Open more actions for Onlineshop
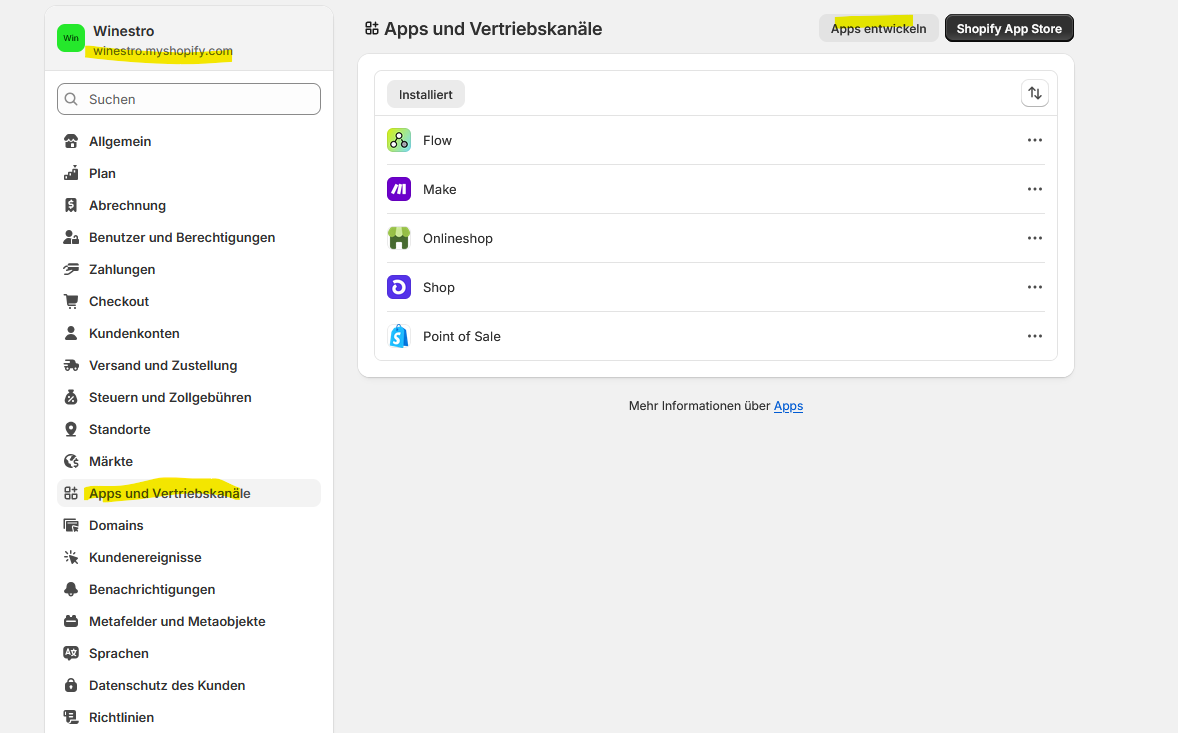The height and width of the screenshot is (733, 1178). [x=1035, y=238]
